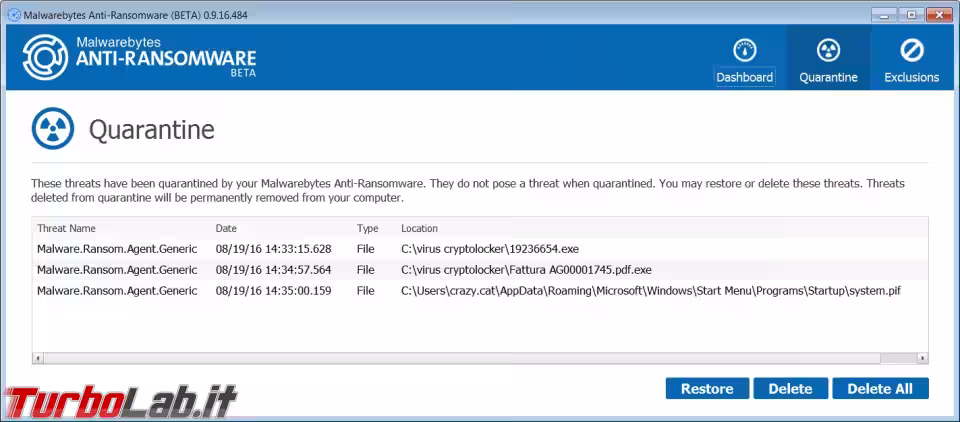Sort by the Location column header
960x422 pixels.
click(x=419, y=228)
